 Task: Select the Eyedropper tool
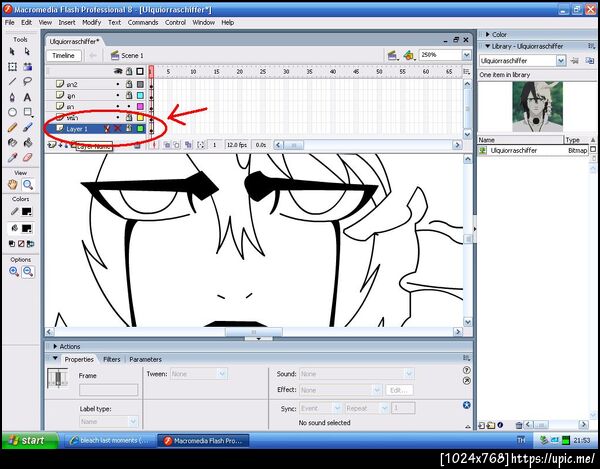pyautogui.click(x=12, y=157)
